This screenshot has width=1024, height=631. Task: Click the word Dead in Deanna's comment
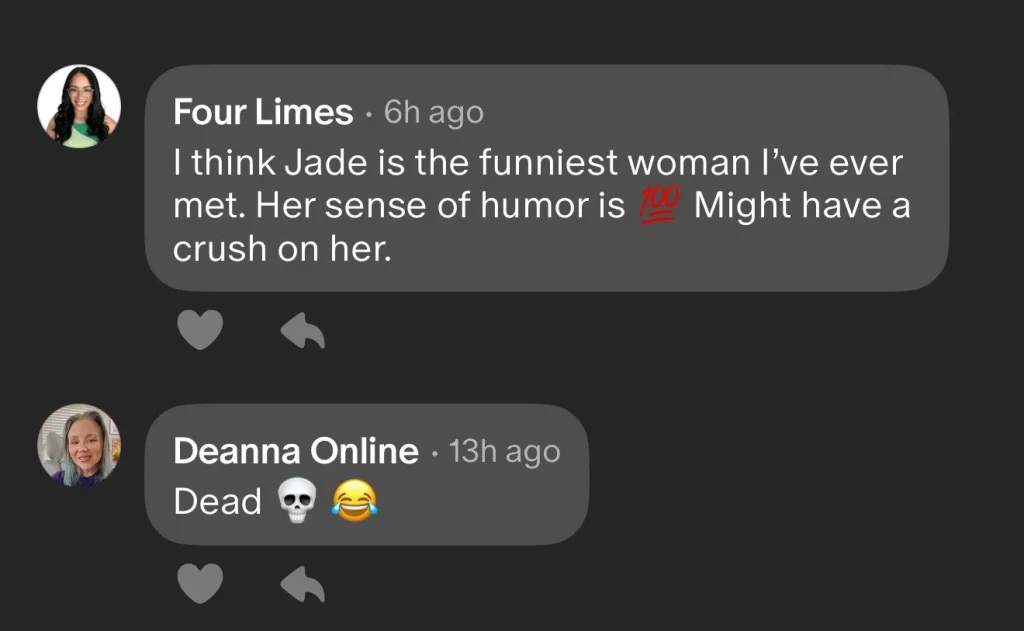coord(217,502)
